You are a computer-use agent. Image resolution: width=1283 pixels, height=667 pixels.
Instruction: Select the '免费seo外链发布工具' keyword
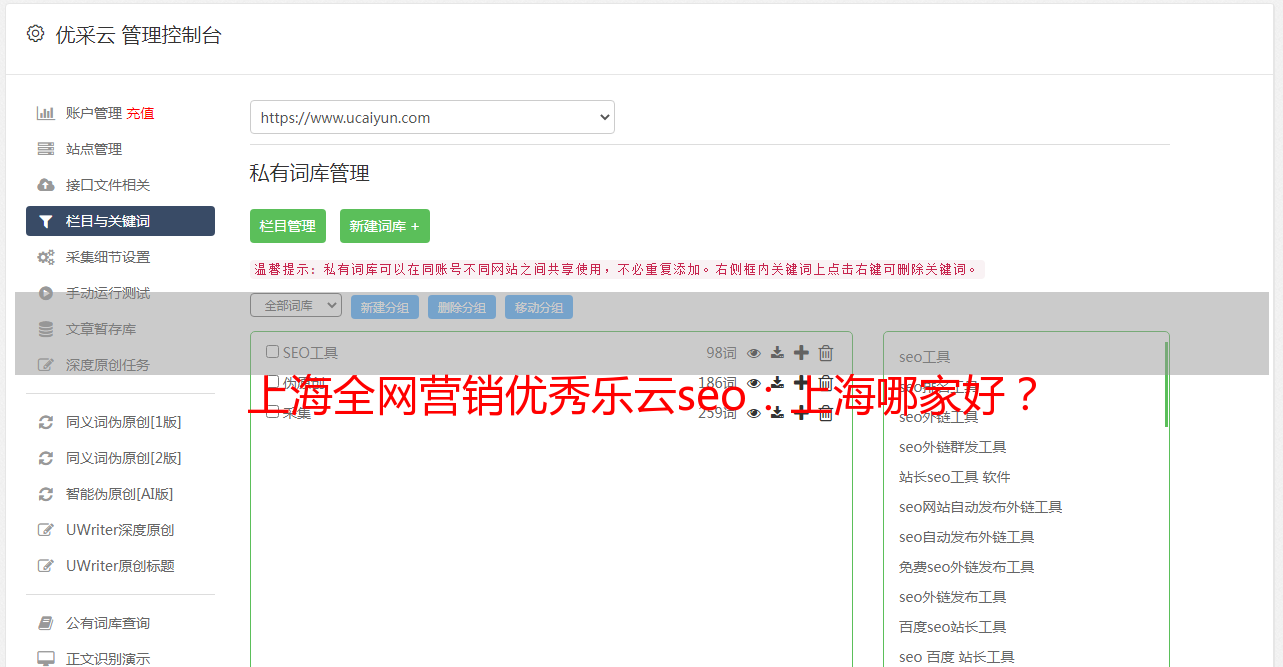pyautogui.click(x=967, y=567)
